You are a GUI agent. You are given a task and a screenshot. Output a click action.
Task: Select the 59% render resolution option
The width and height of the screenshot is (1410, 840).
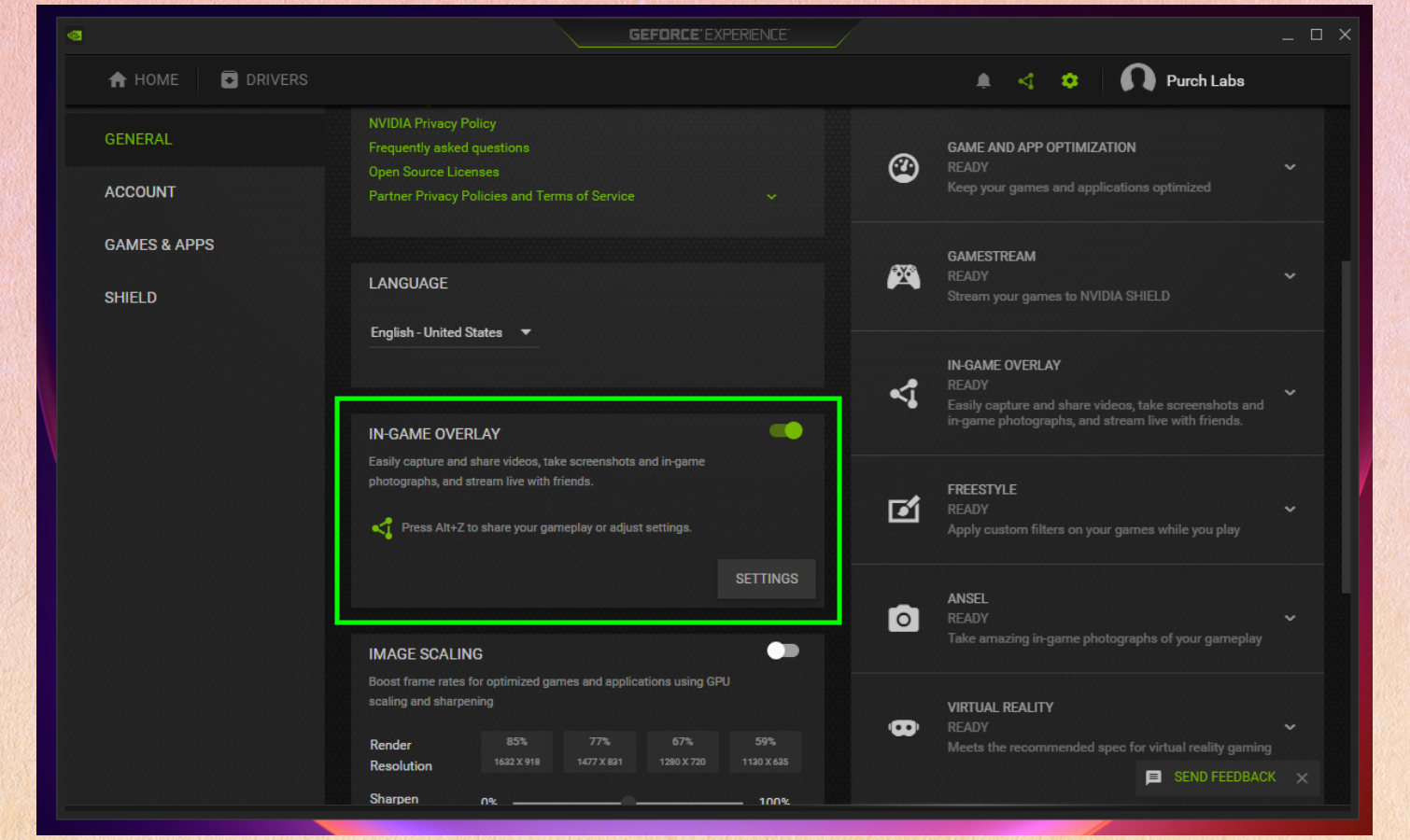[766, 751]
